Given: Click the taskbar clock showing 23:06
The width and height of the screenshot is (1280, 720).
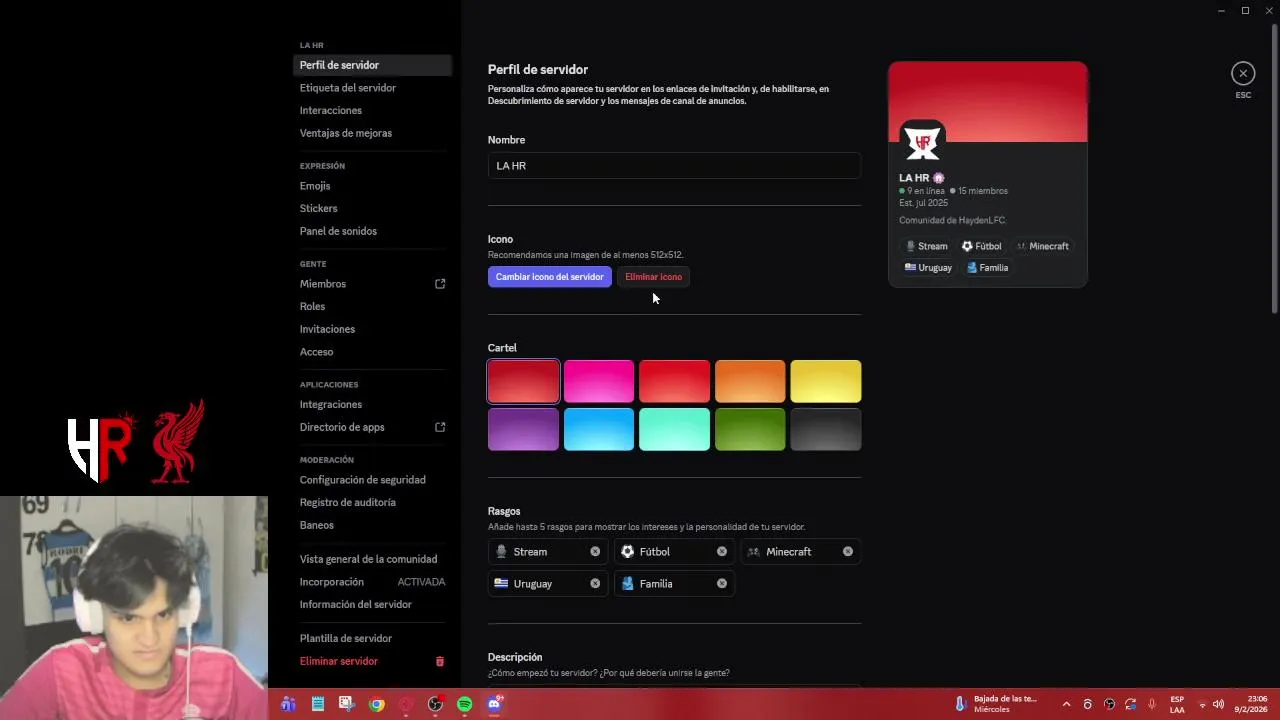Looking at the screenshot, I should pyautogui.click(x=1250, y=704).
